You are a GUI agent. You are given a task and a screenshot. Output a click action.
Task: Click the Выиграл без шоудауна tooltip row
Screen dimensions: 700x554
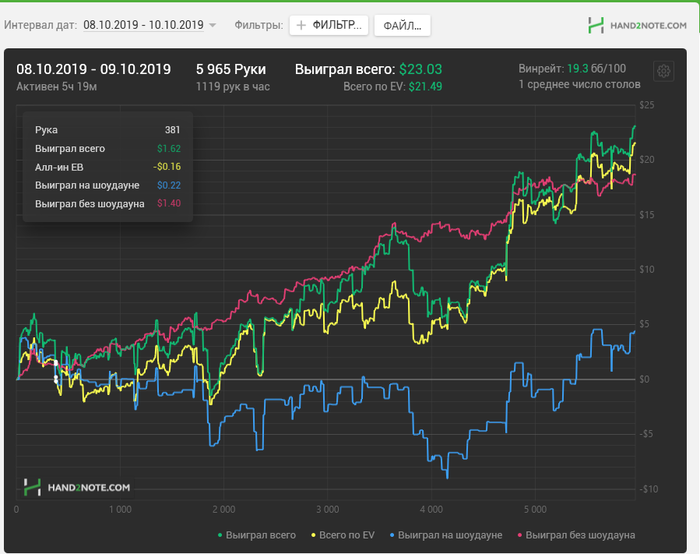click(x=107, y=204)
